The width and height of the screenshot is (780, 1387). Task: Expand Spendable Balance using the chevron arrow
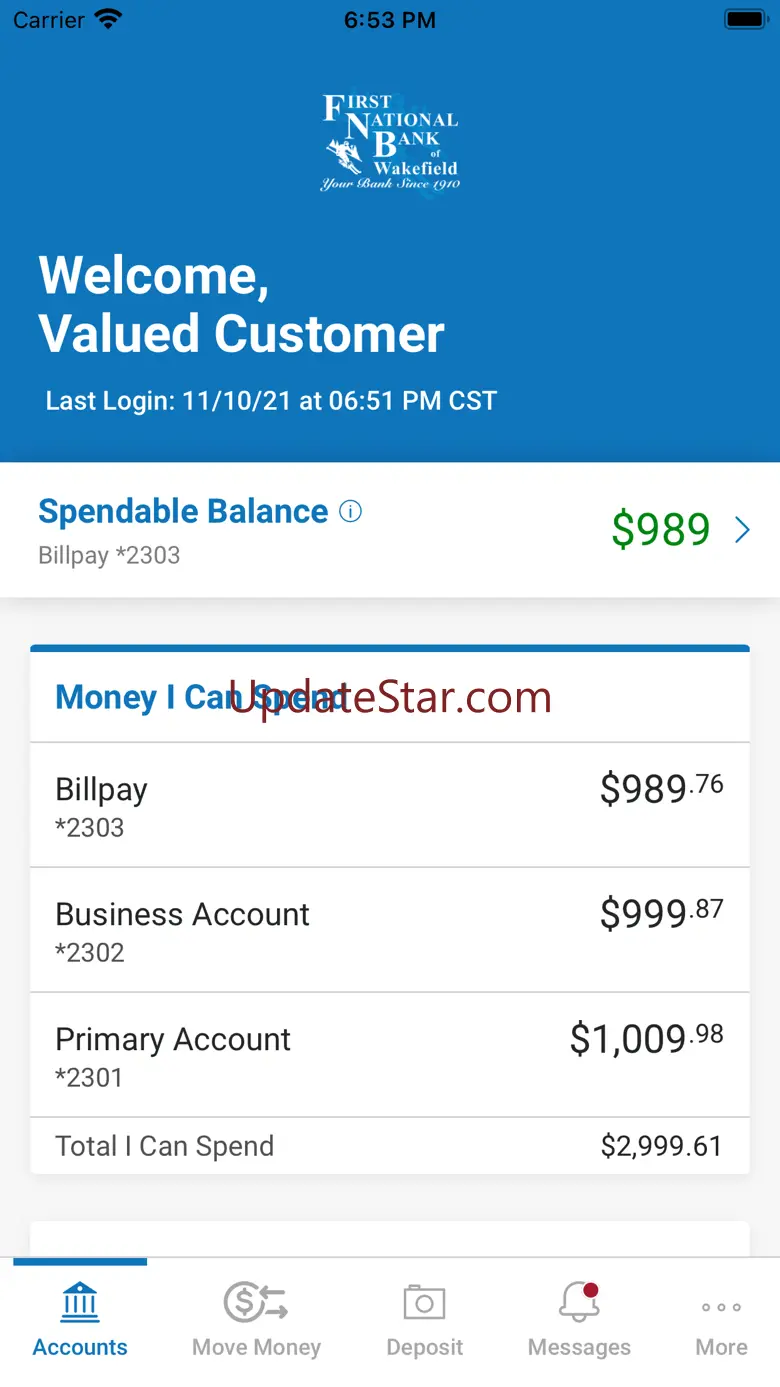tap(742, 530)
